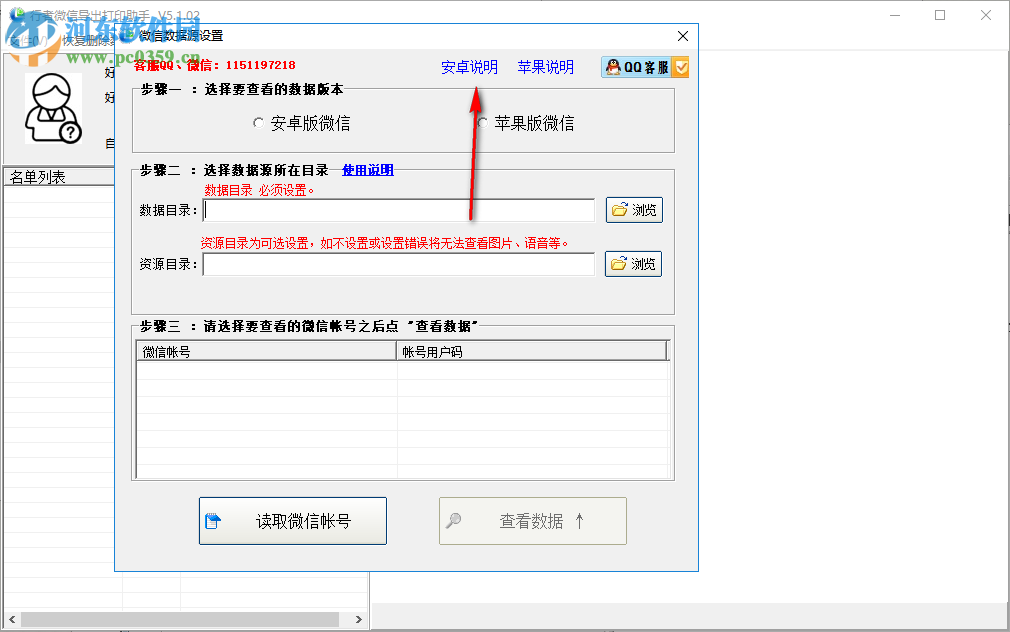The height and width of the screenshot is (632, 1010).
Task: Click the anonymous contact avatar icon
Action: (52, 107)
